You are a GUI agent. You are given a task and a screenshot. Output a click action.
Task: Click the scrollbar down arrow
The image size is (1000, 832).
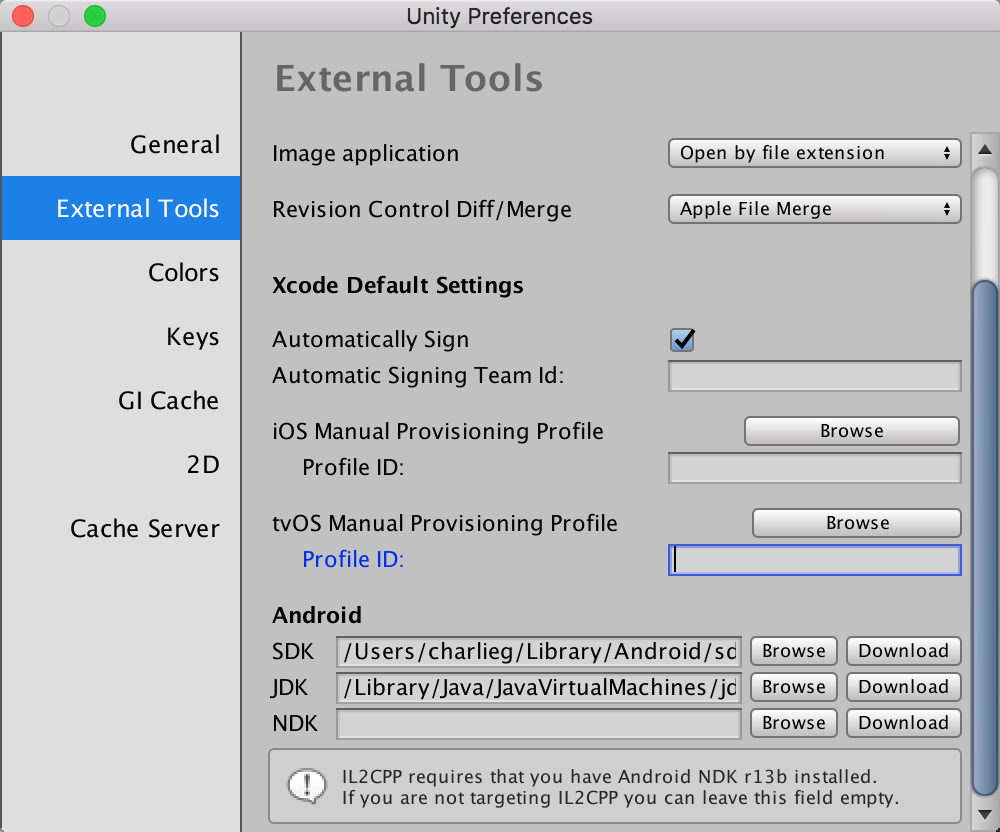pos(985,814)
